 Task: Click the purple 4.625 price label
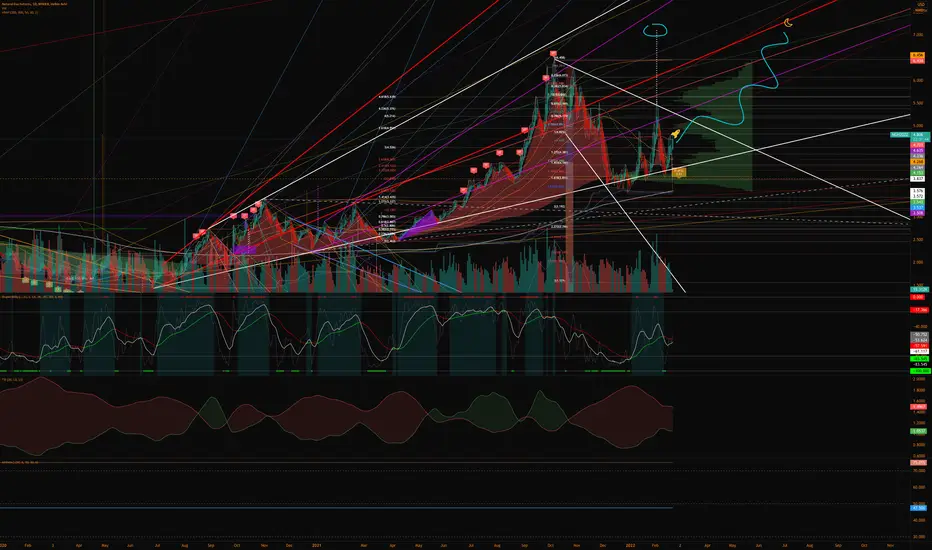coord(918,150)
